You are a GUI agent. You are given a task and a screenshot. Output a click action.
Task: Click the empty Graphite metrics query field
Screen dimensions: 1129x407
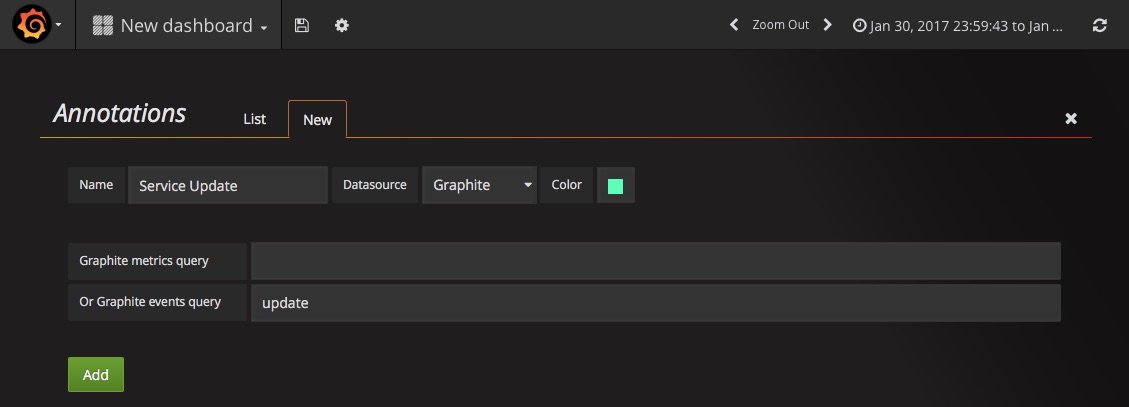[x=655, y=261]
